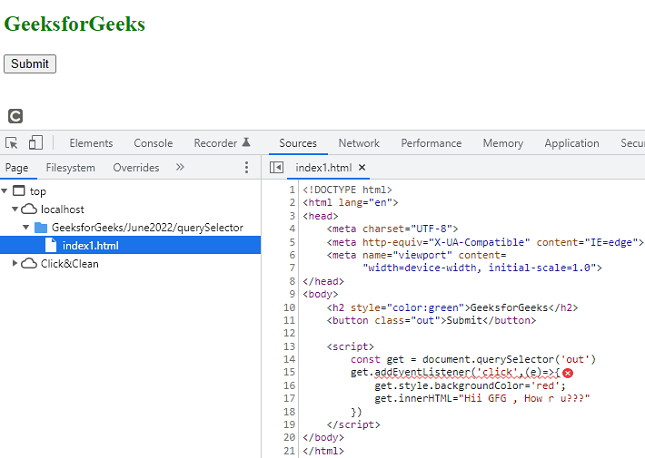Click the GeeksforGeeks heading on page

[x=74, y=23]
